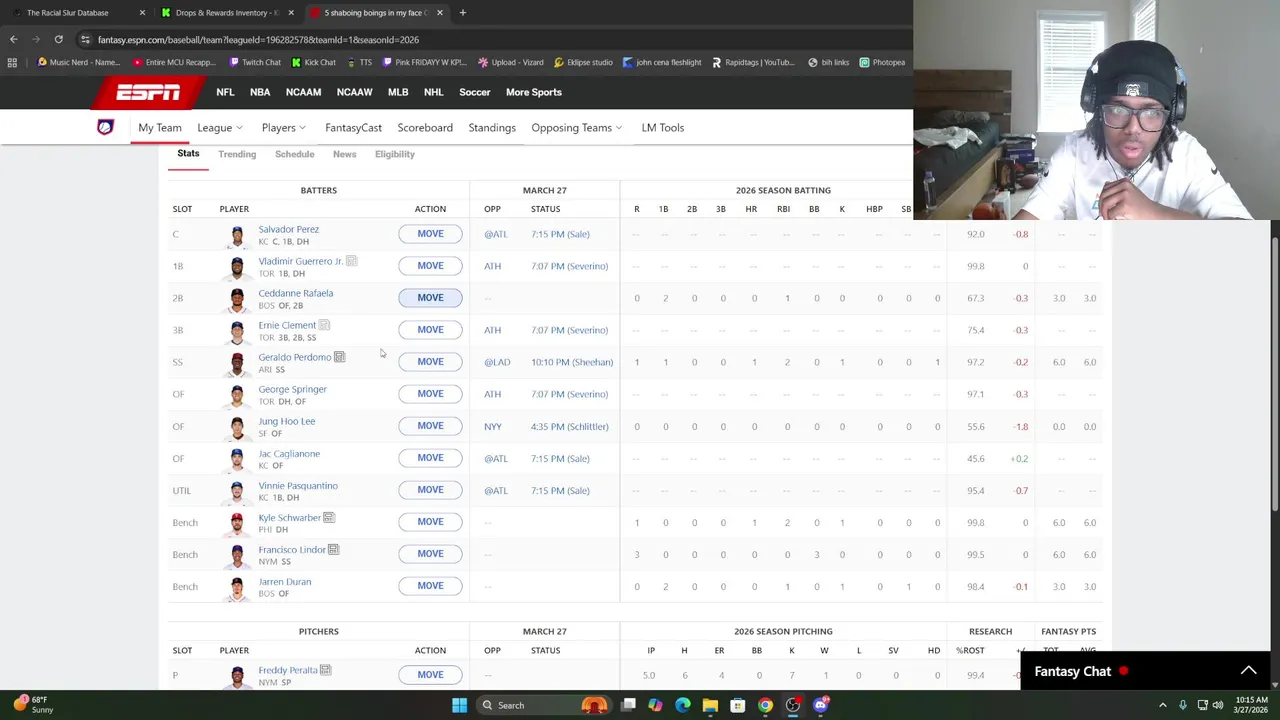1280x720 pixels.
Task: Open Freddy Peralta's news note icon
Action: [325, 670]
